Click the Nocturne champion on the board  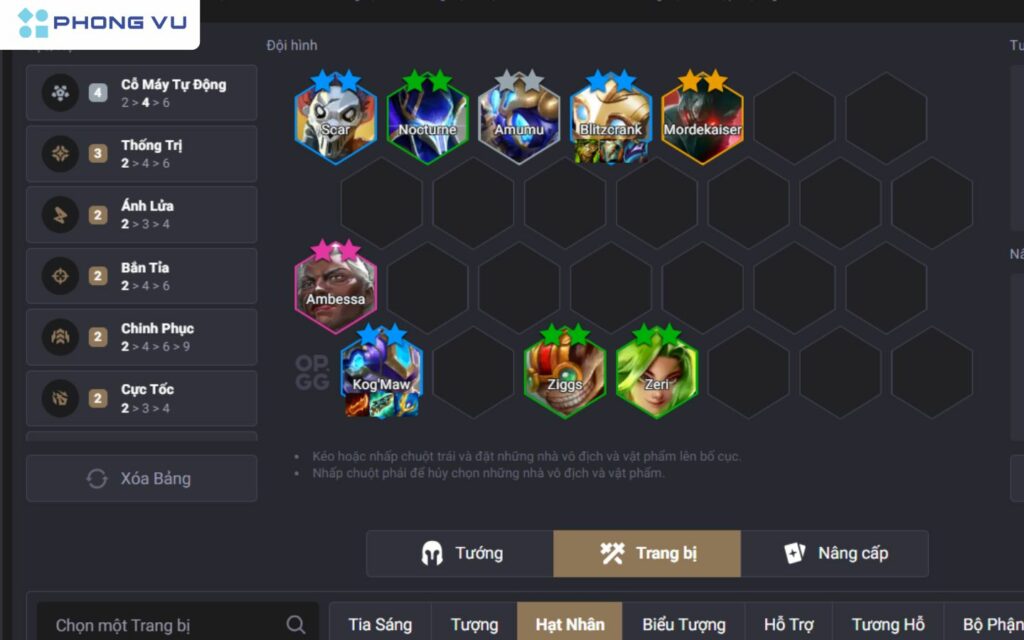[x=427, y=119]
